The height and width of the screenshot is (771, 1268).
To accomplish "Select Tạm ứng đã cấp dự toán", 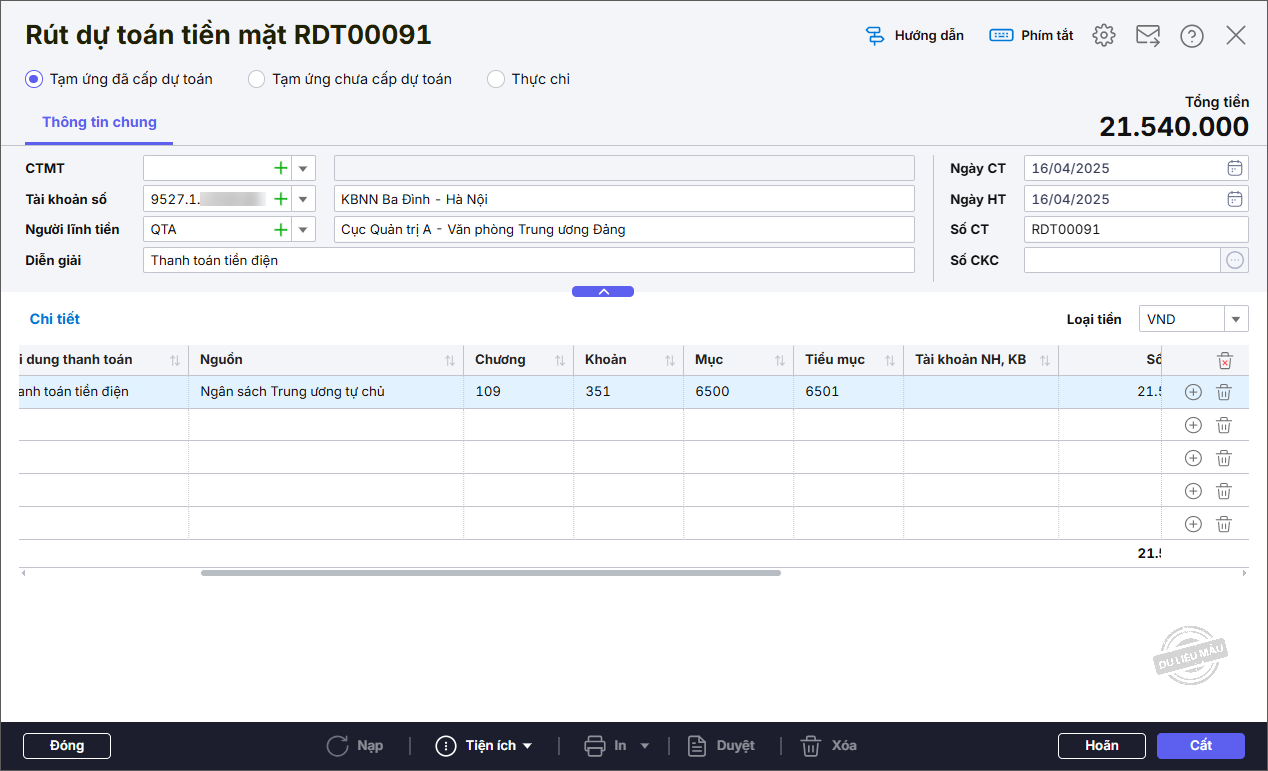I will click(x=34, y=79).
